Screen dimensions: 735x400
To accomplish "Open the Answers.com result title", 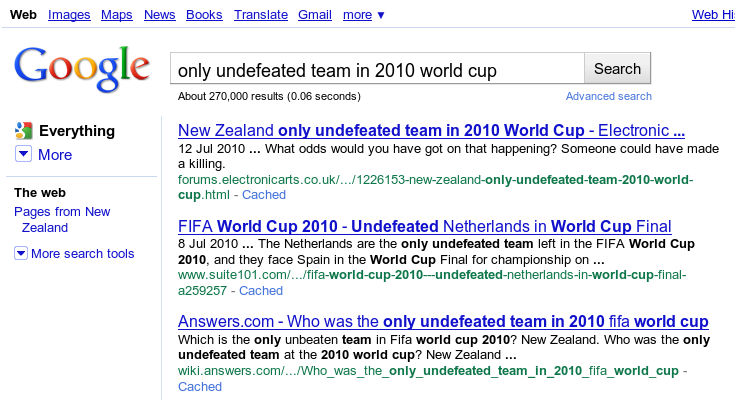I will tap(443, 322).
